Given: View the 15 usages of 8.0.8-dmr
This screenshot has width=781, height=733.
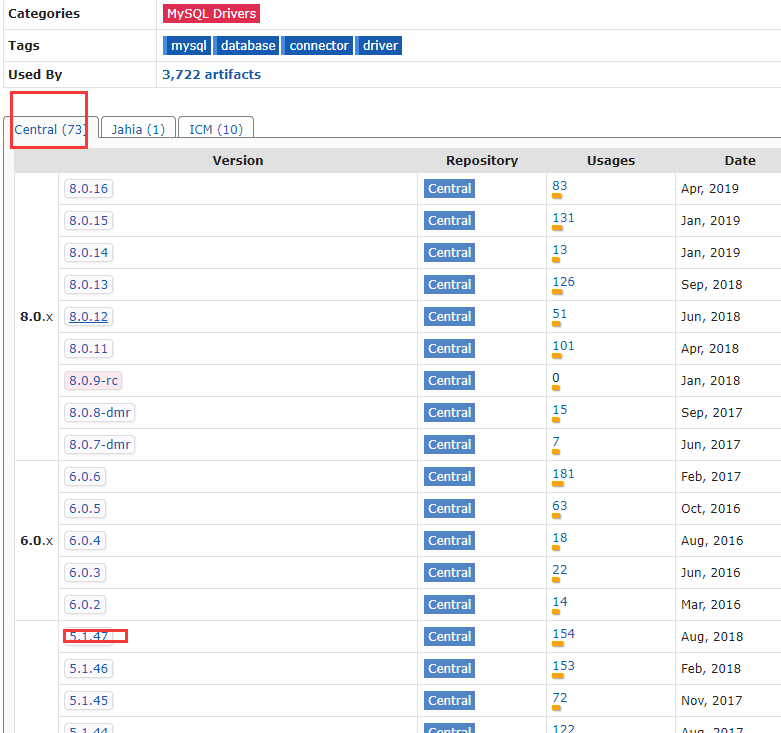Looking at the screenshot, I should [559, 409].
